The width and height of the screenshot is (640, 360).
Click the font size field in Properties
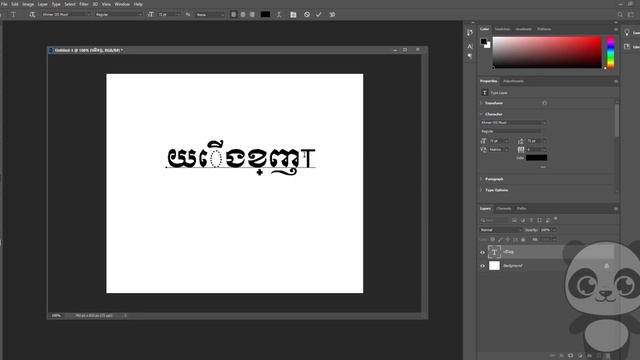pyautogui.click(x=498, y=141)
